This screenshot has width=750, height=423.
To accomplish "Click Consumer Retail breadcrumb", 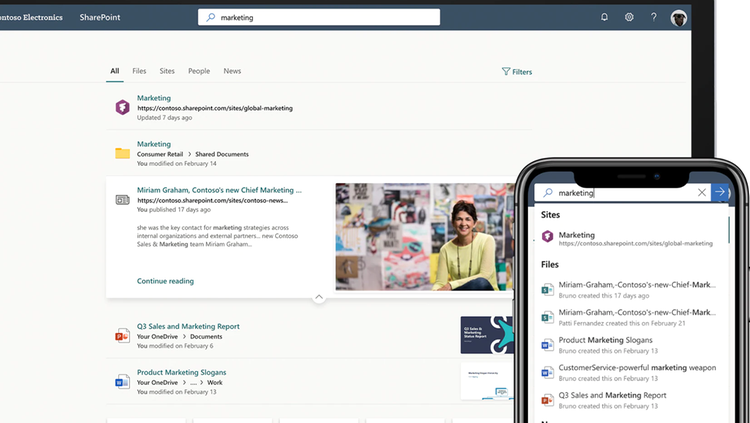I will pos(160,154).
